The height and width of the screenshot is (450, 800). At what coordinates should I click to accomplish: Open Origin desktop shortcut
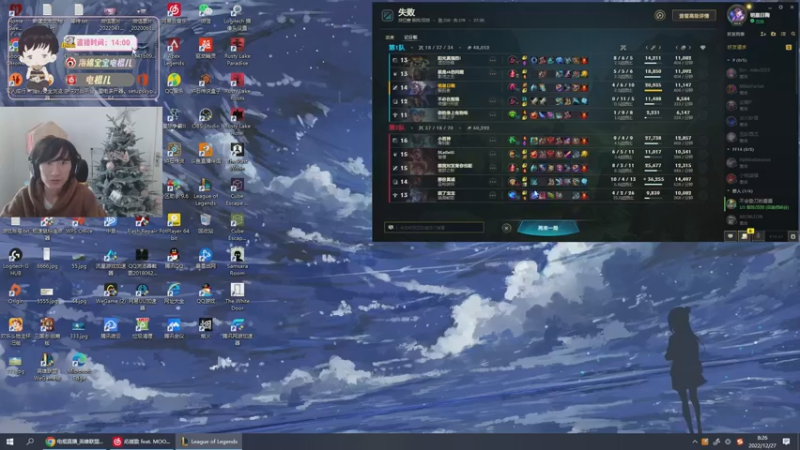[15, 294]
